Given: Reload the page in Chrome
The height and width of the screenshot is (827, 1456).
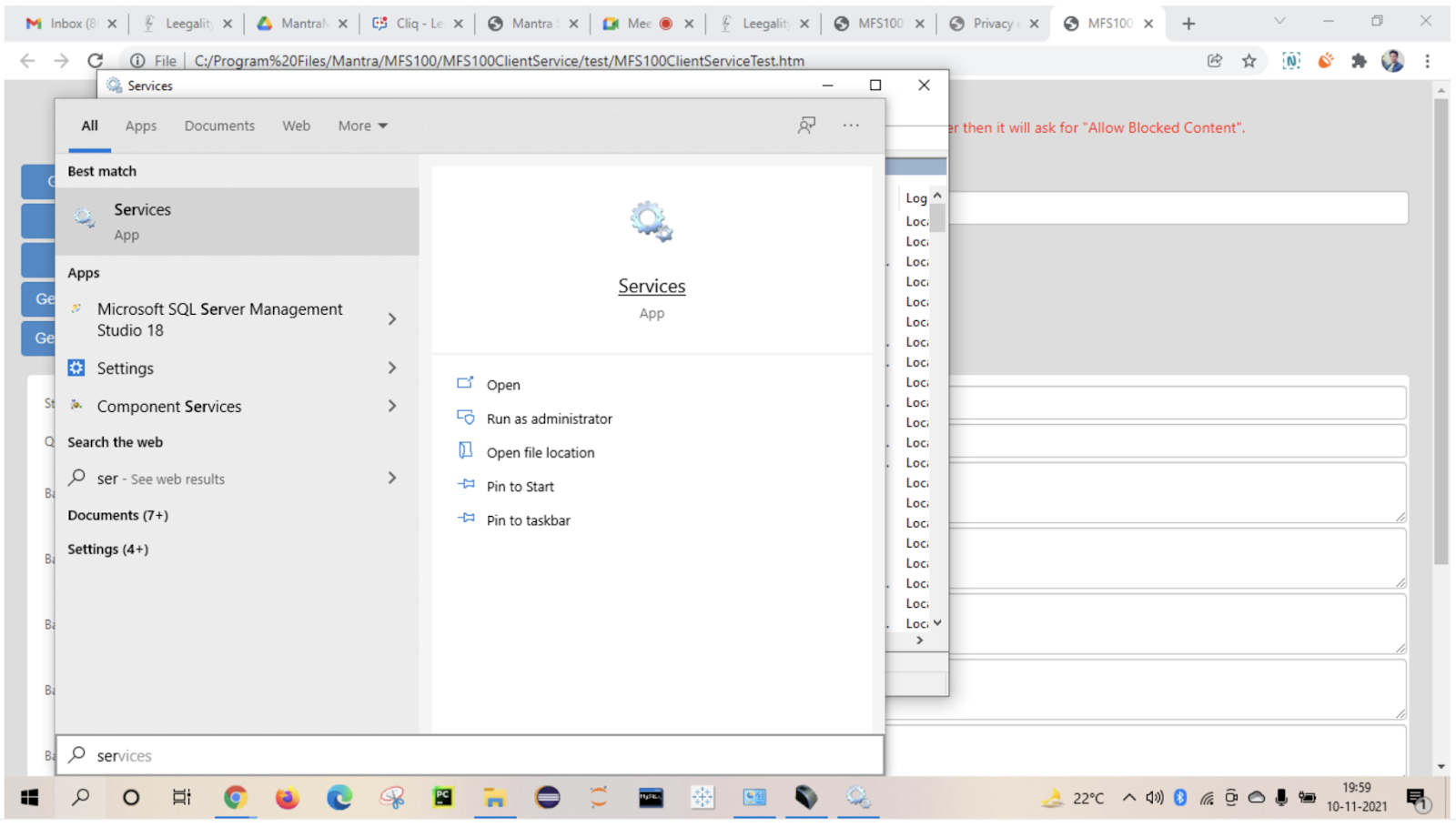Looking at the screenshot, I should tap(96, 61).
